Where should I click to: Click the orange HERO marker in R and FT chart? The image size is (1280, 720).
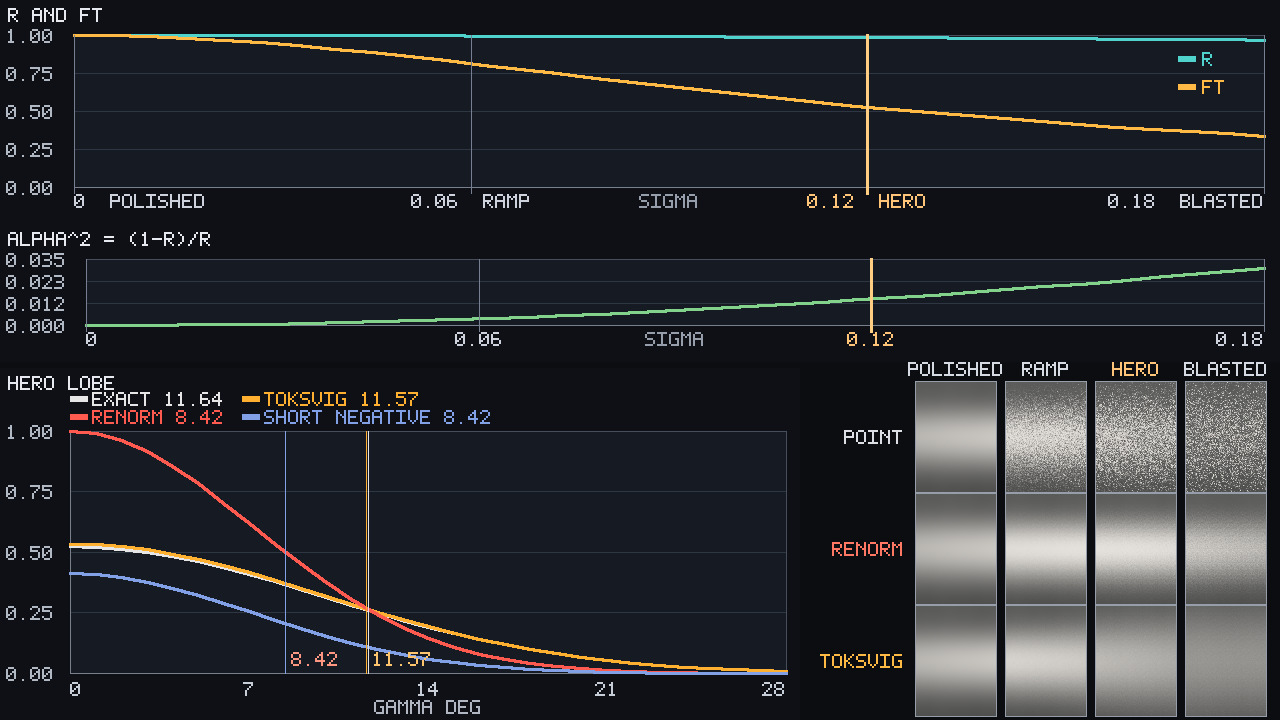coord(867,112)
